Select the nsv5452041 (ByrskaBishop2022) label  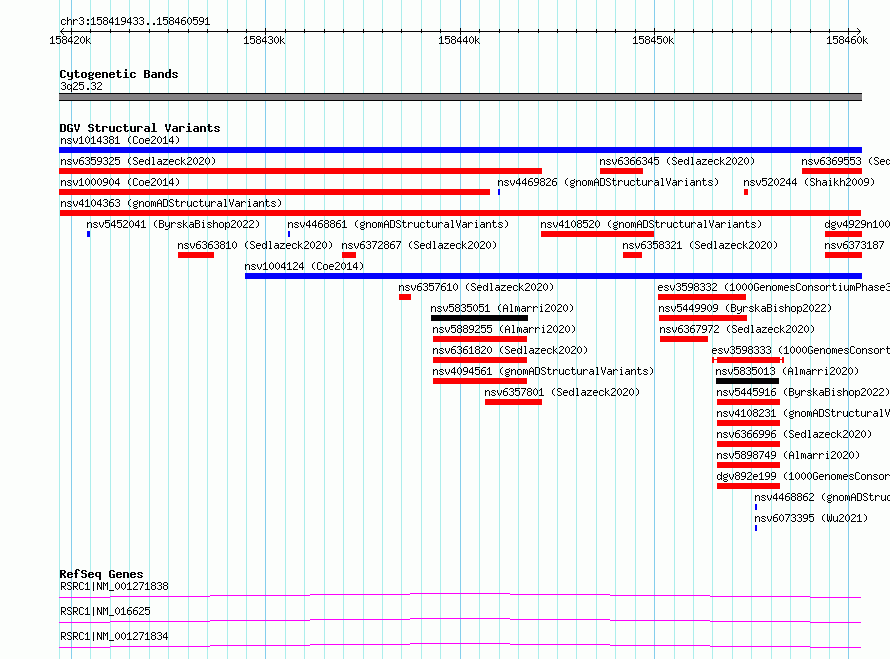pyautogui.click(x=173, y=224)
